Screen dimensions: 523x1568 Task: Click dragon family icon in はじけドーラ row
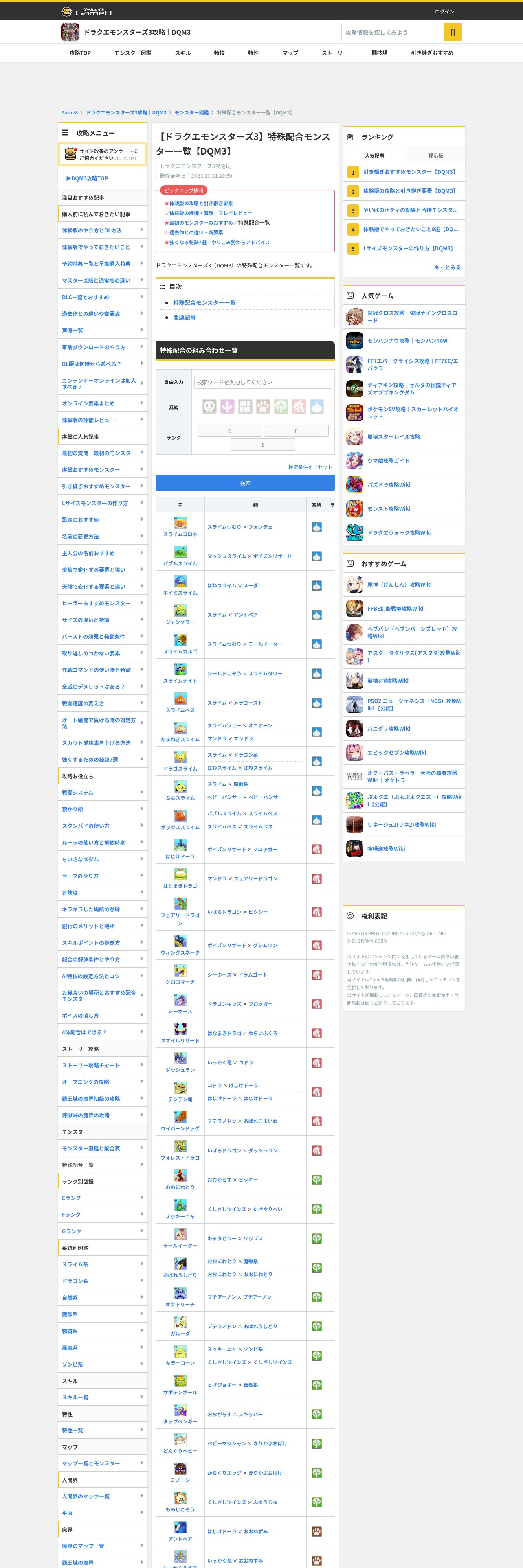tap(316, 849)
